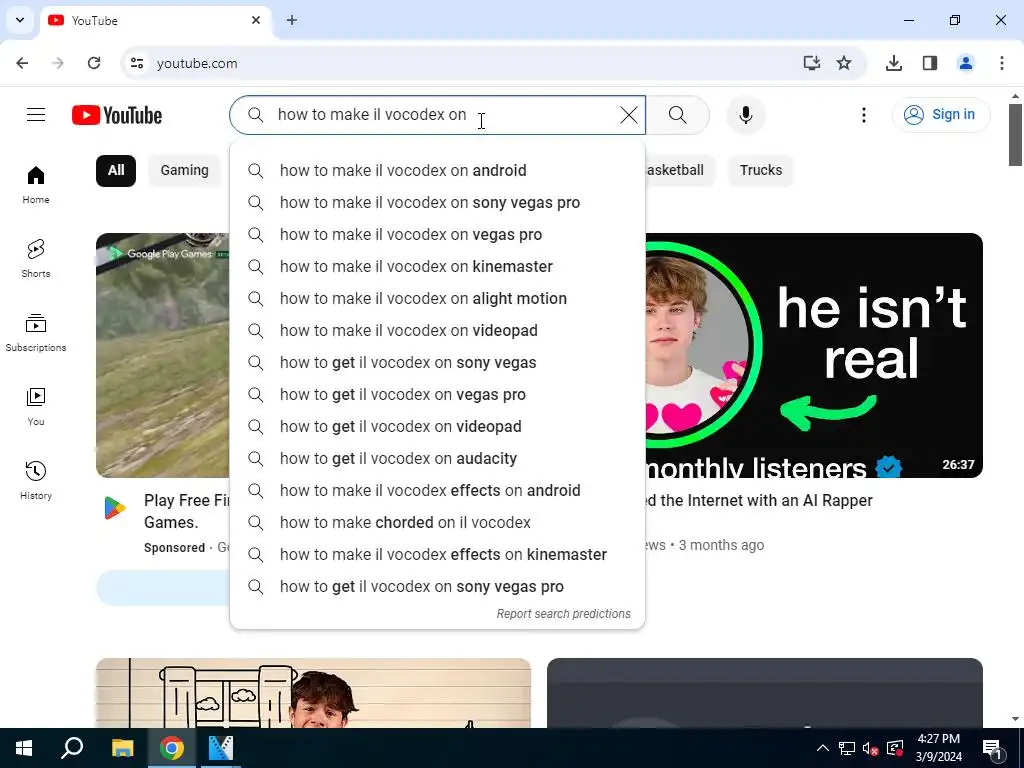The image size is (1024, 768).
Task: Open the You section
Action: click(36, 406)
